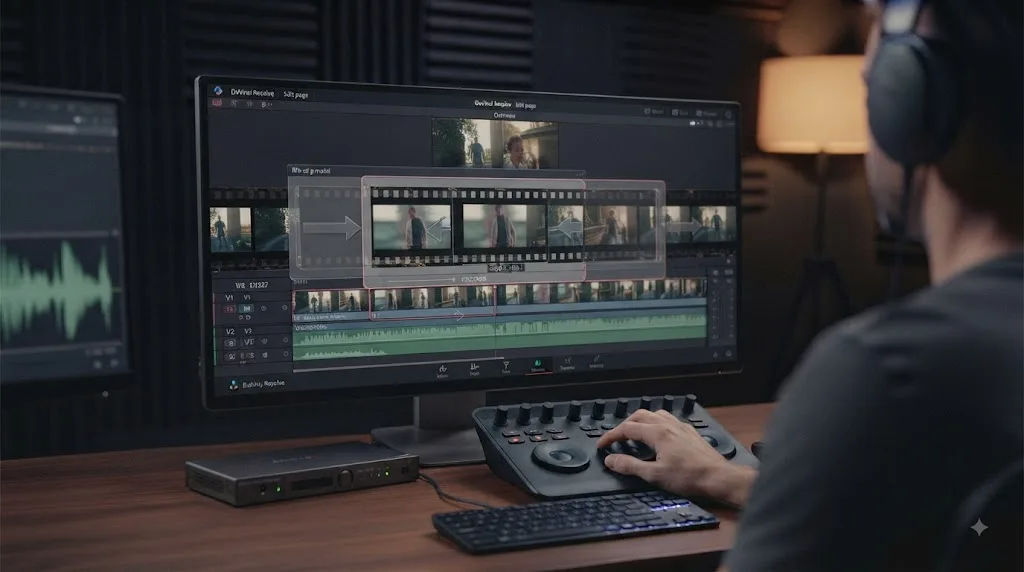Click the blue button in the V1 track header
Screen dimensions: 1024x572
tap(246, 308)
